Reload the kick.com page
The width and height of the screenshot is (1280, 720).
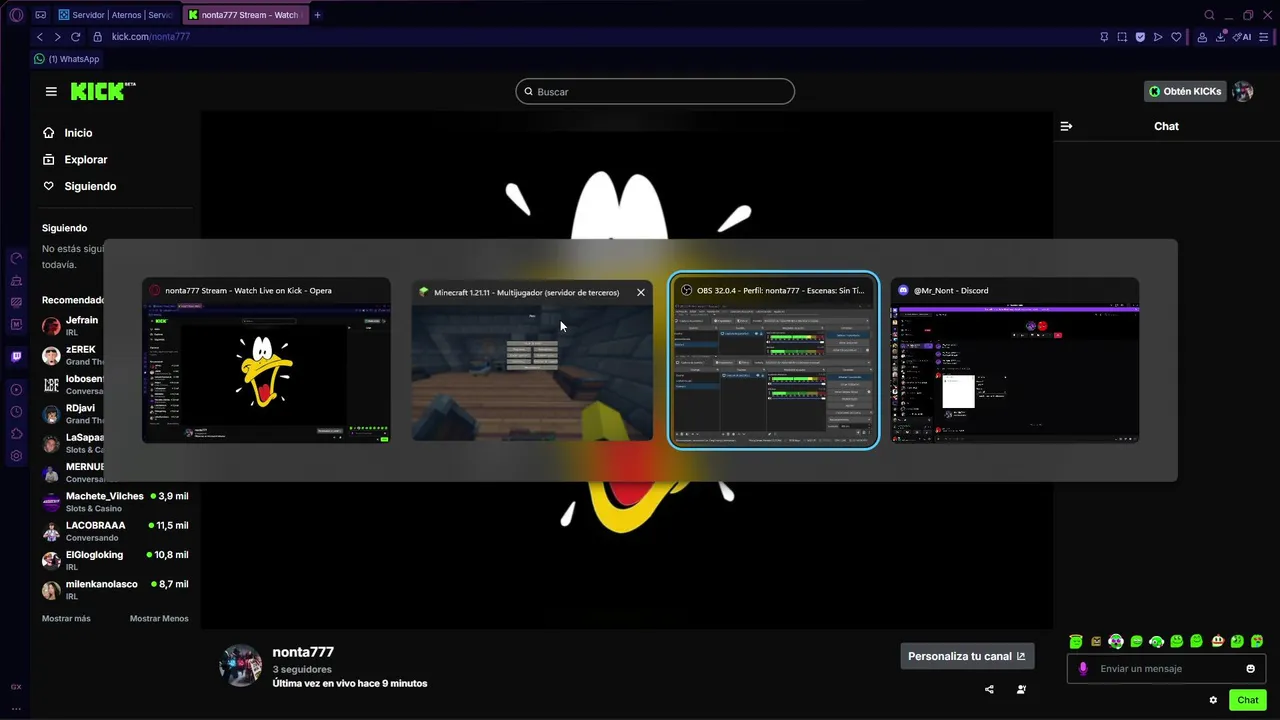(75, 37)
